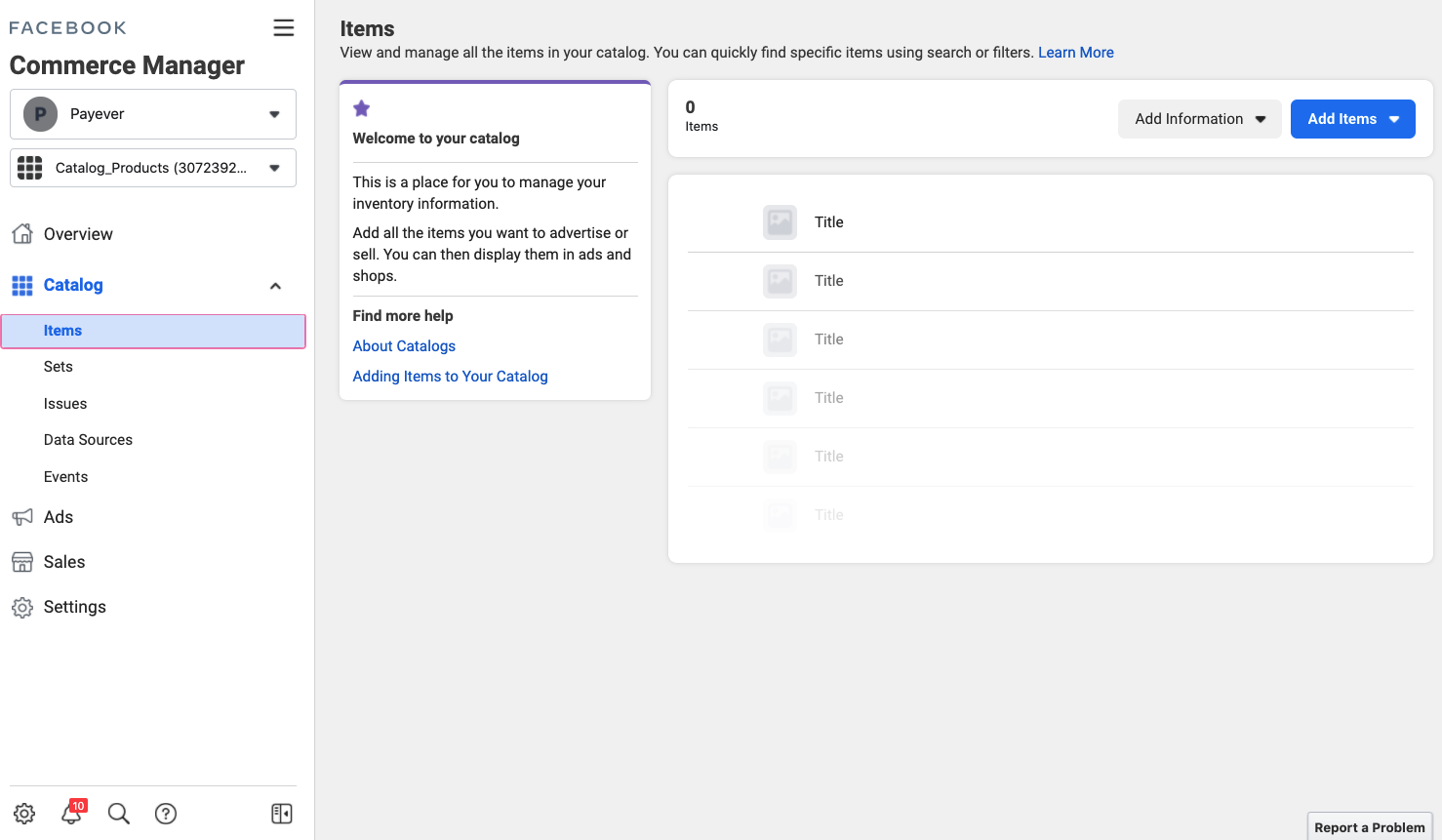Click the catalog selector grid icon
Viewport: 1442px width, 840px height.
click(30, 168)
